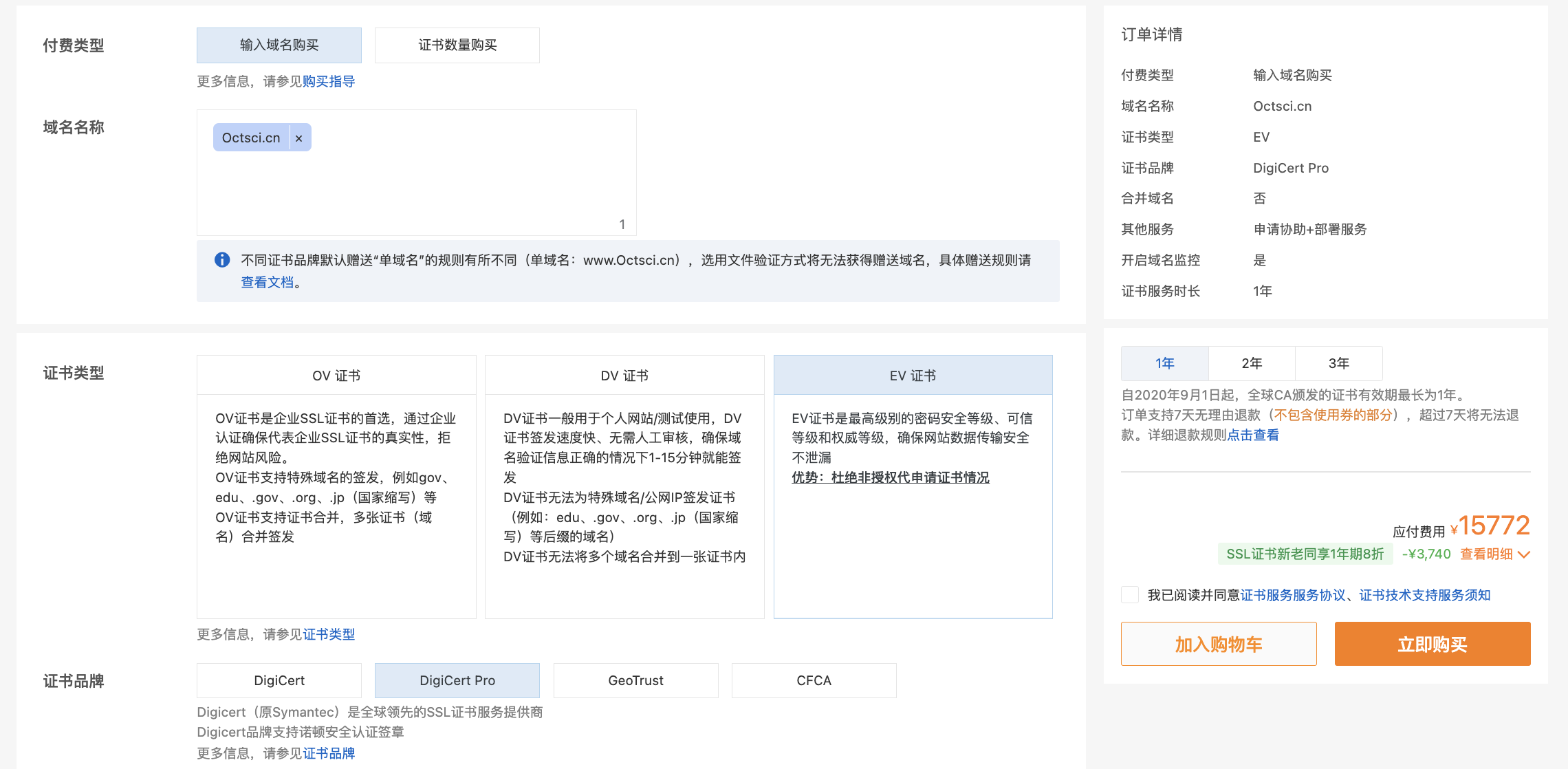The width and height of the screenshot is (1568, 769).
Task: Check the service agreement checkbox
Action: pyautogui.click(x=1130, y=595)
